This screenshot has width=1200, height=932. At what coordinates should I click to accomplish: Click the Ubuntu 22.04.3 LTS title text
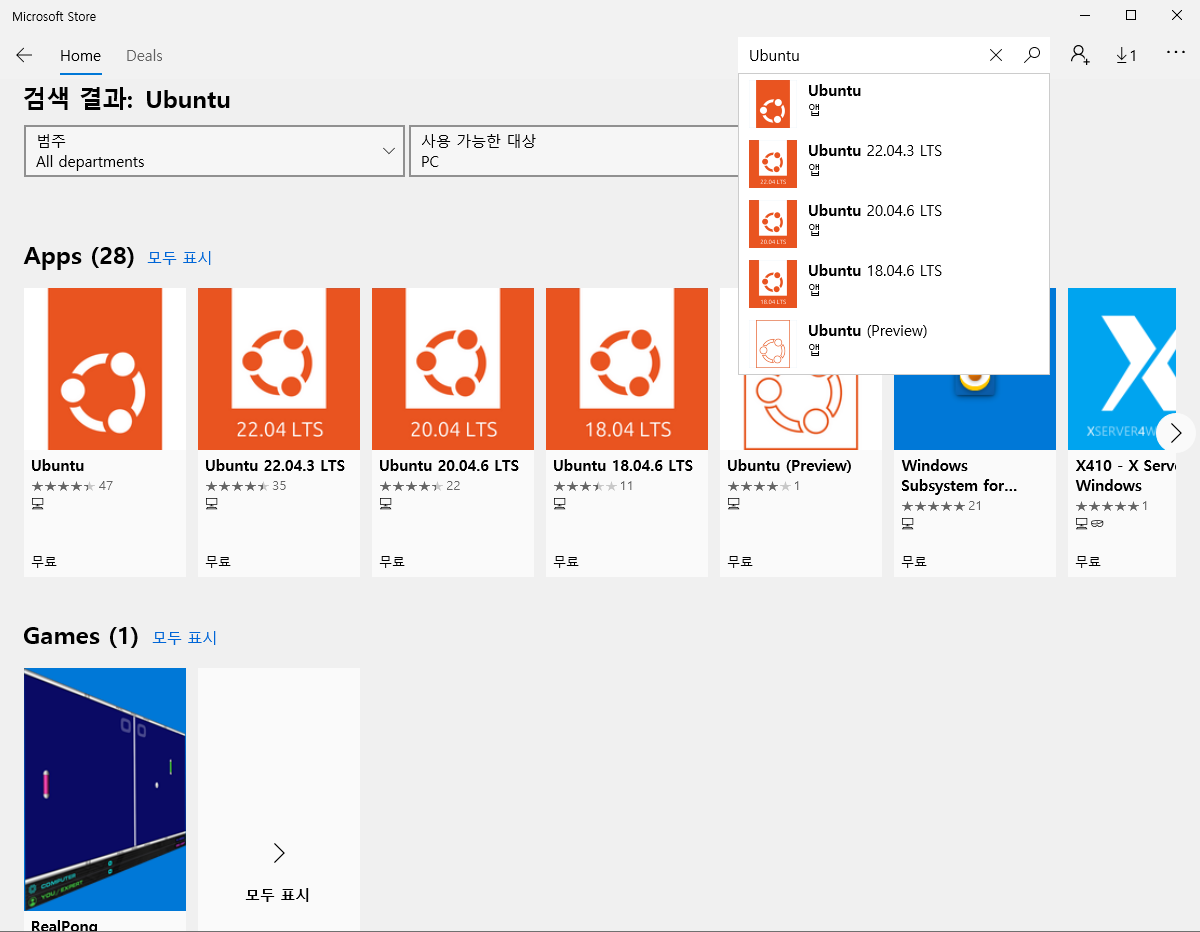tap(275, 466)
